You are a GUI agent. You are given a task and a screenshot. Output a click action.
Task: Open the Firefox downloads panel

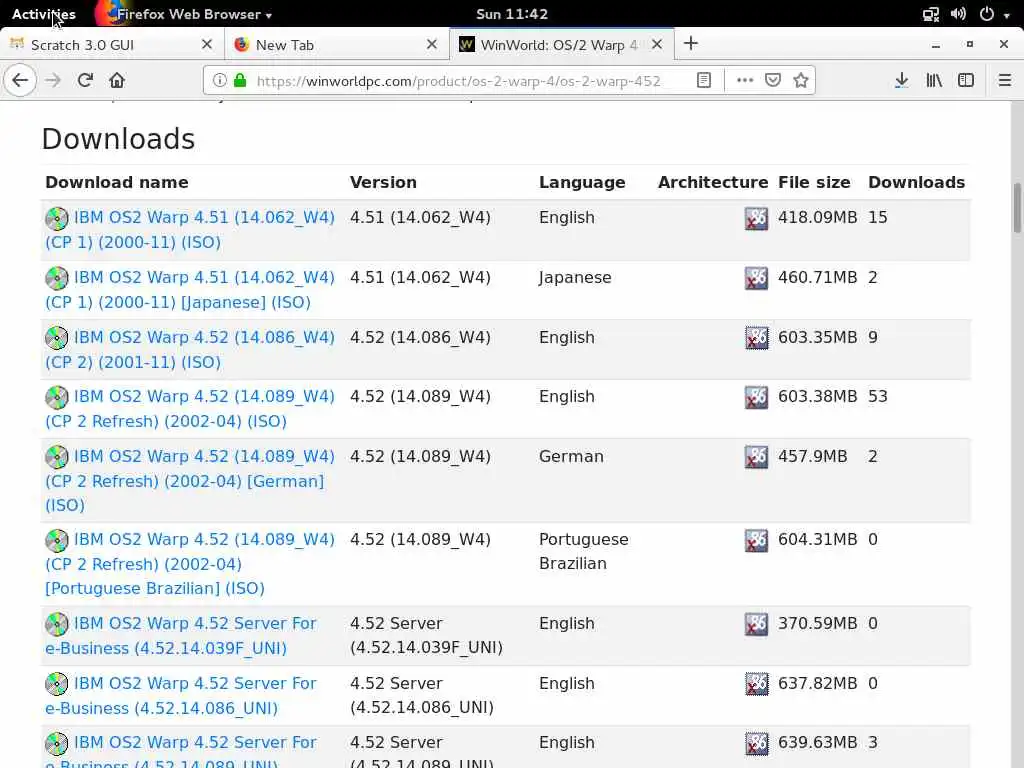pos(901,80)
